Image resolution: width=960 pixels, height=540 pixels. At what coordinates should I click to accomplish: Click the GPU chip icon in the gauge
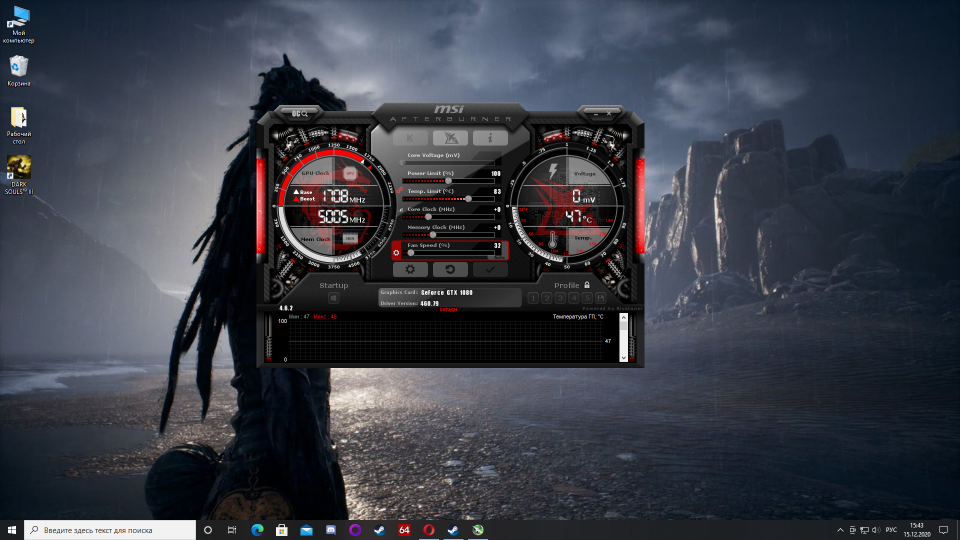[x=350, y=173]
